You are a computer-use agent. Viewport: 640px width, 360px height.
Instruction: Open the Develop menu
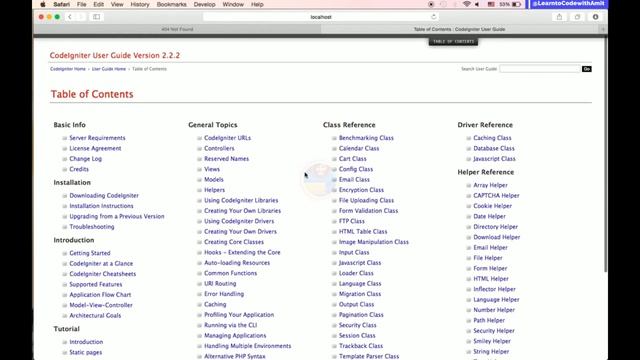click(x=204, y=4)
